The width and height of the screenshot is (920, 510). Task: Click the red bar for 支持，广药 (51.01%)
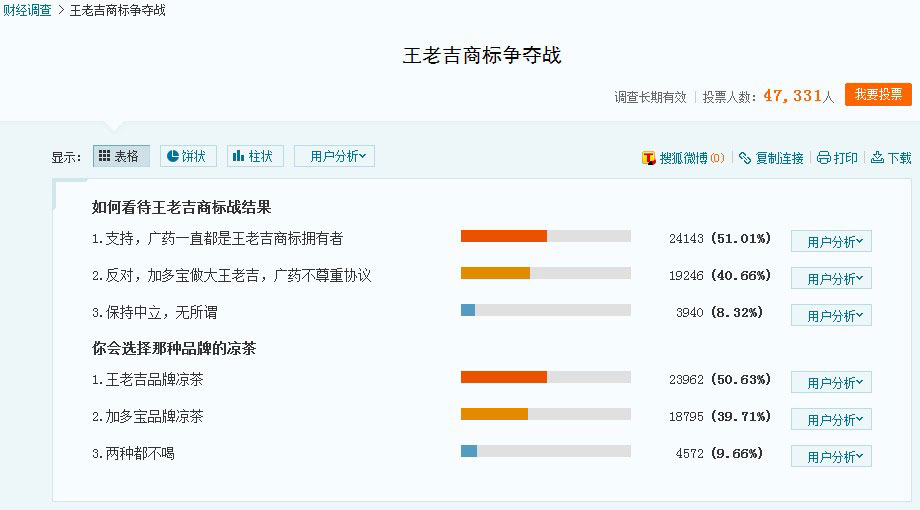click(504, 236)
